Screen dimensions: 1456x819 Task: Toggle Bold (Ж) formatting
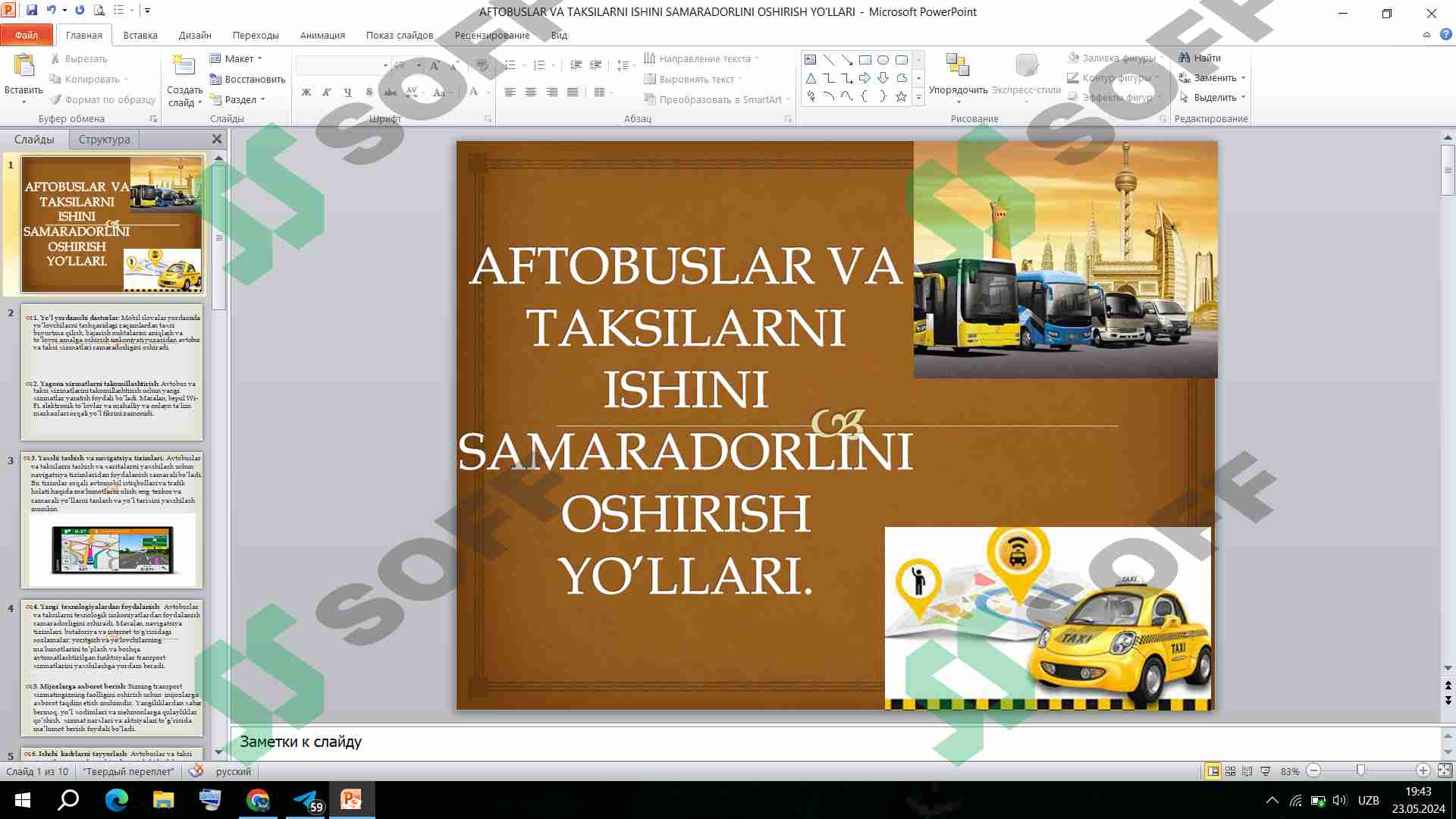click(x=306, y=92)
